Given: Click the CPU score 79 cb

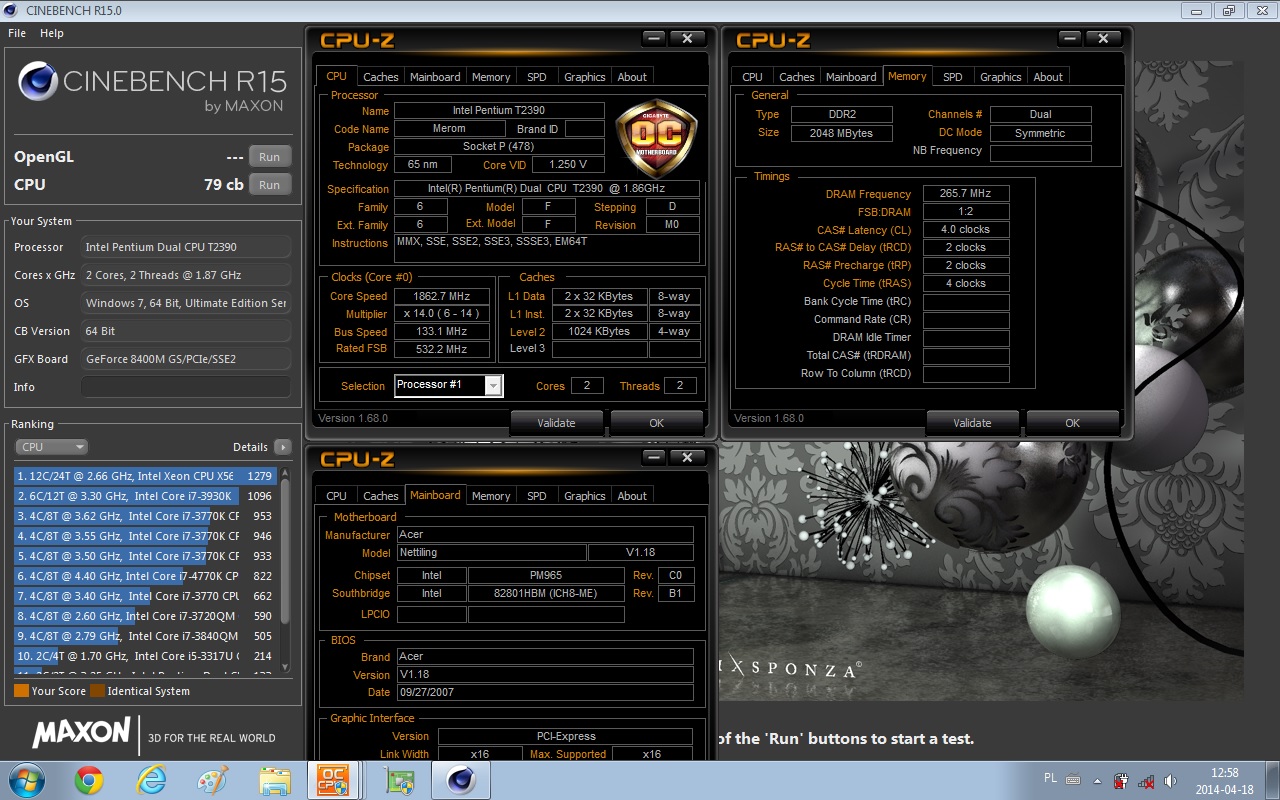Looking at the screenshot, I should pyautogui.click(x=223, y=185).
